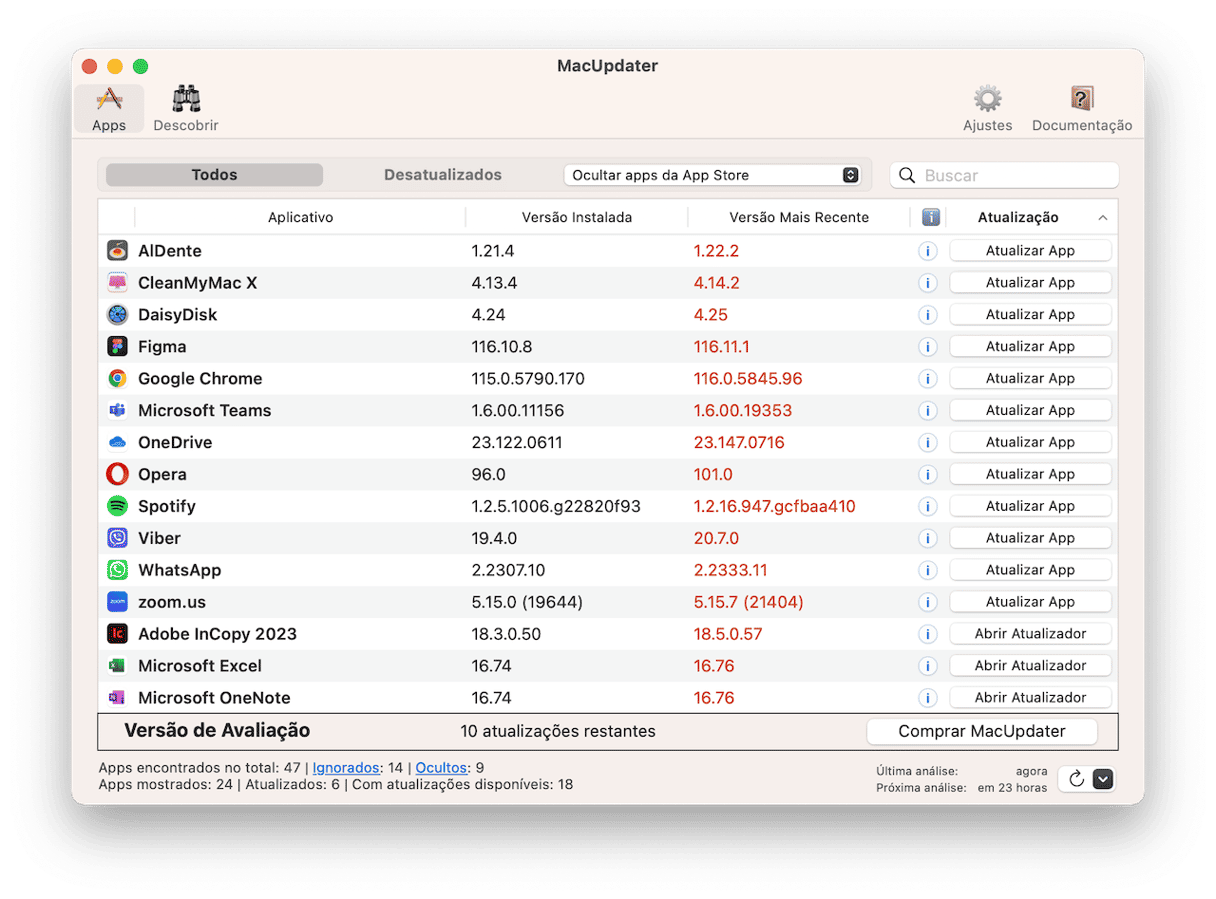
Task: Show info for WhatsApp
Action: [x=928, y=571]
